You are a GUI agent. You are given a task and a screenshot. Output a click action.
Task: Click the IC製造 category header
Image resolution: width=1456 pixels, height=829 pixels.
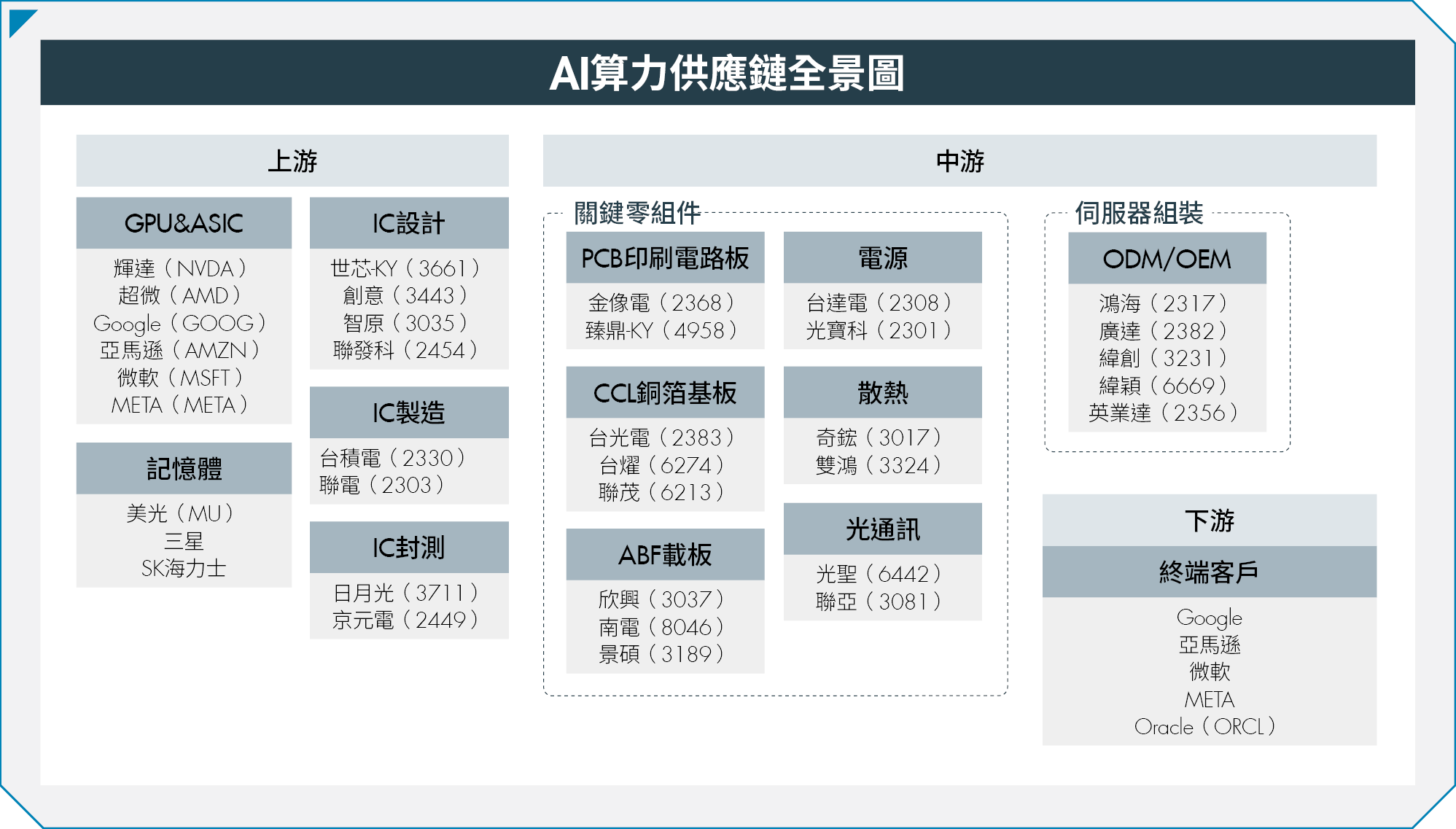[408, 413]
